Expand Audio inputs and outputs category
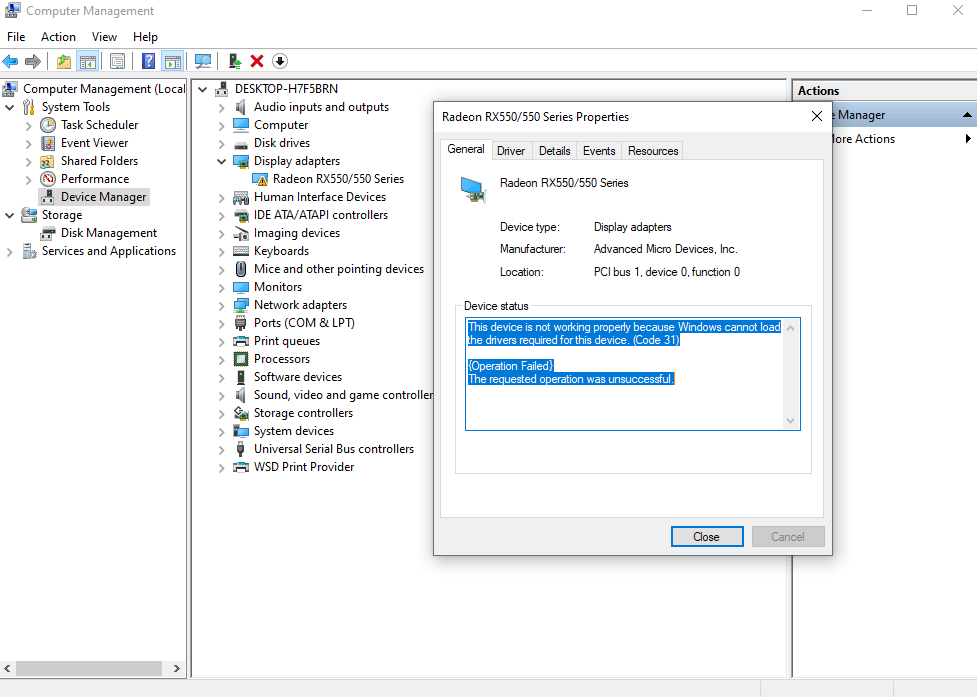Screen dimensions: 977x697 coord(221,108)
